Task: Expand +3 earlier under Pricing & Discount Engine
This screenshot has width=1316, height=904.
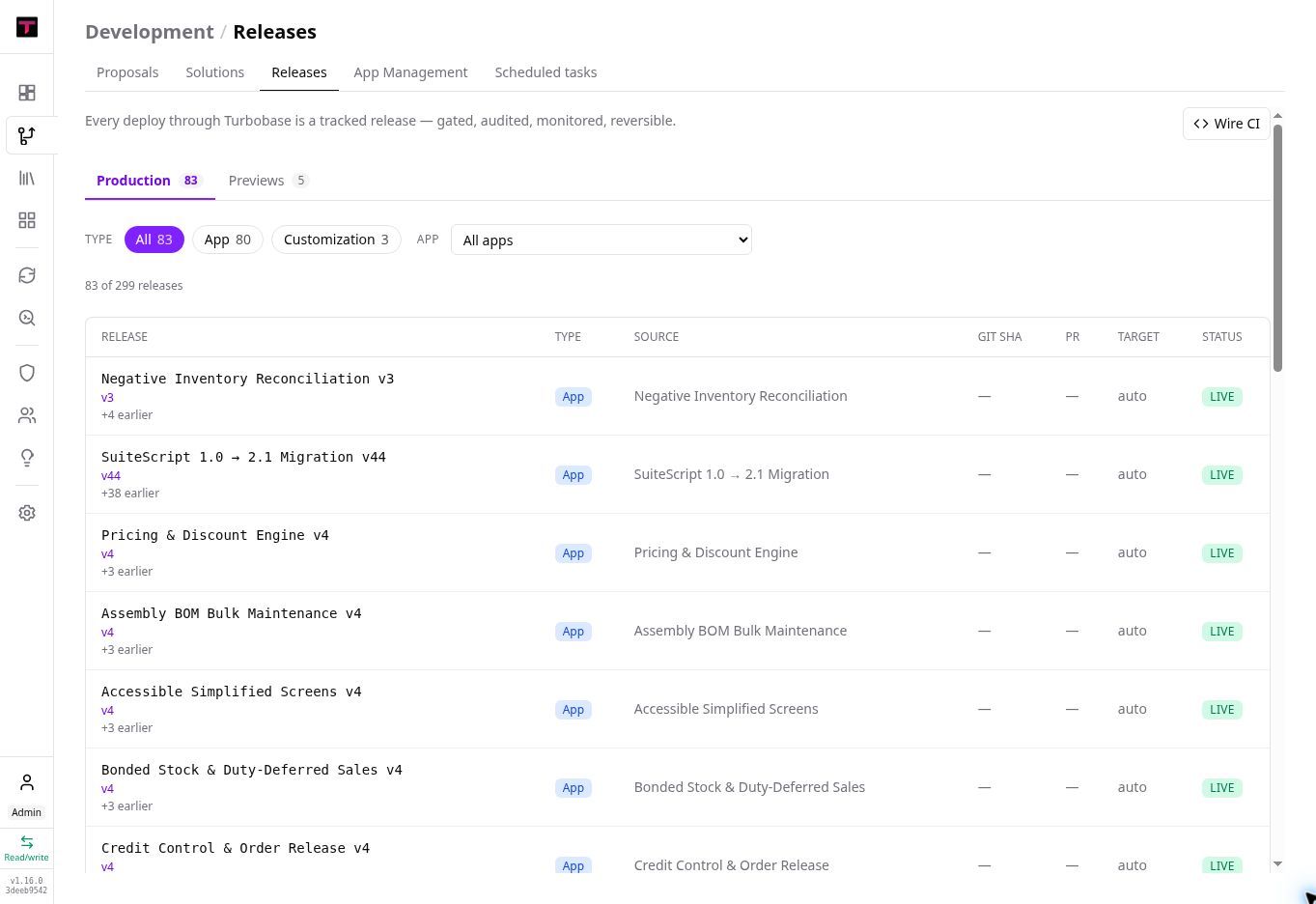Action: (127, 572)
